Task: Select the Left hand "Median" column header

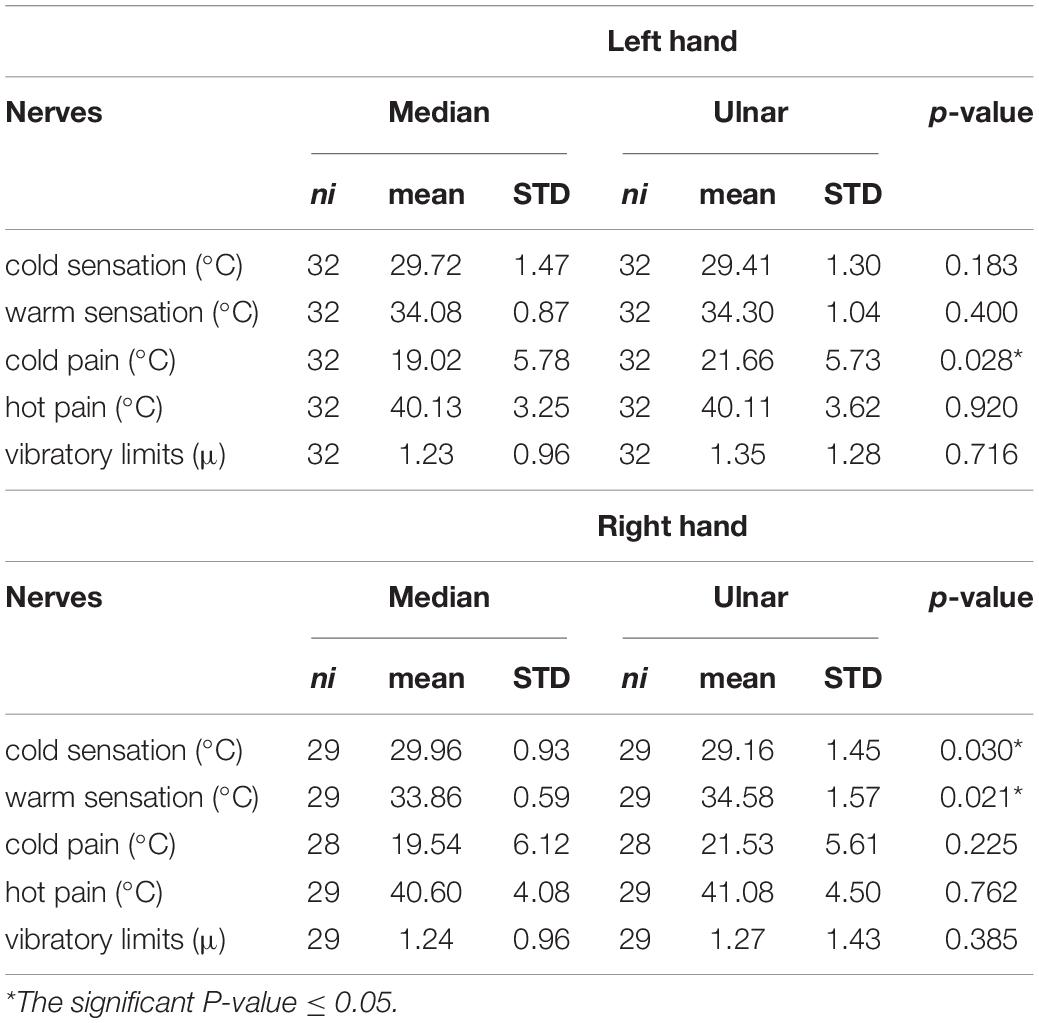Action: pyautogui.click(x=439, y=111)
